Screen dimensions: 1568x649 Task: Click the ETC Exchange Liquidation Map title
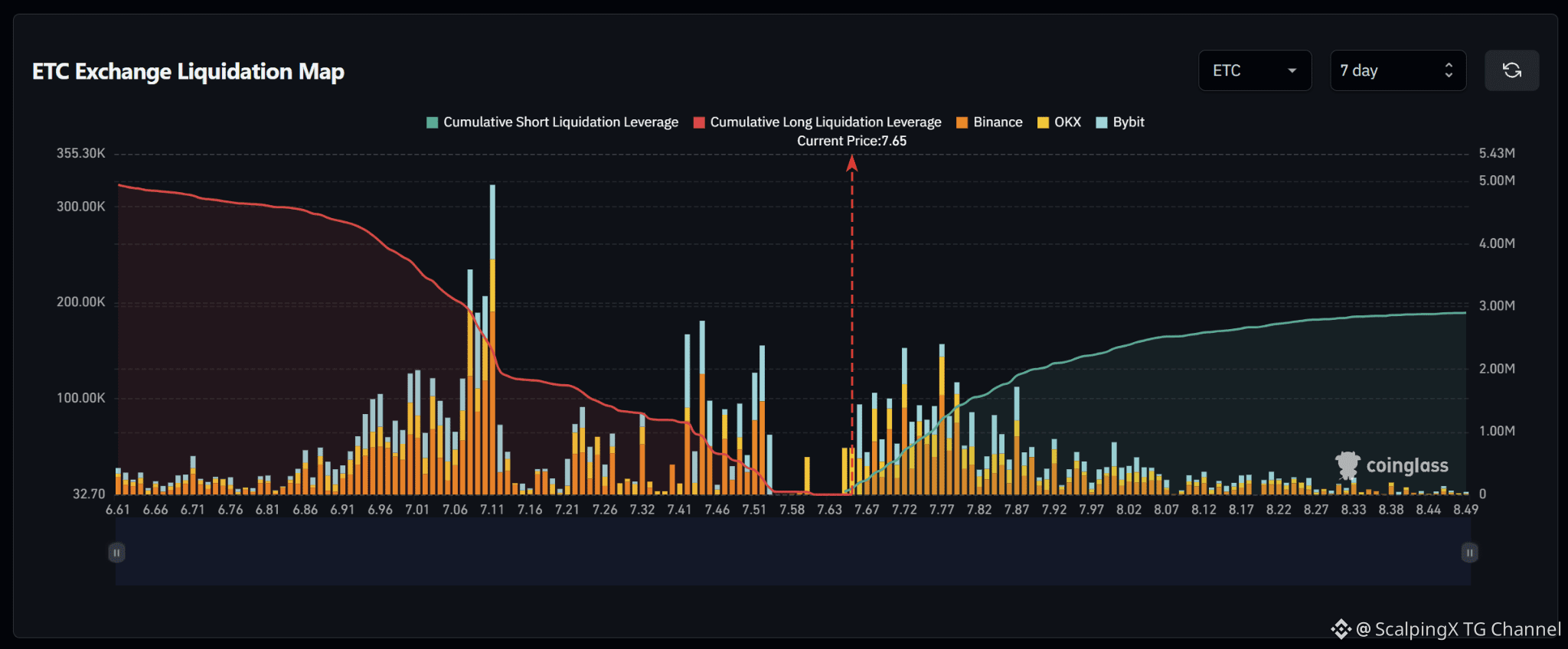coord(188,71)
